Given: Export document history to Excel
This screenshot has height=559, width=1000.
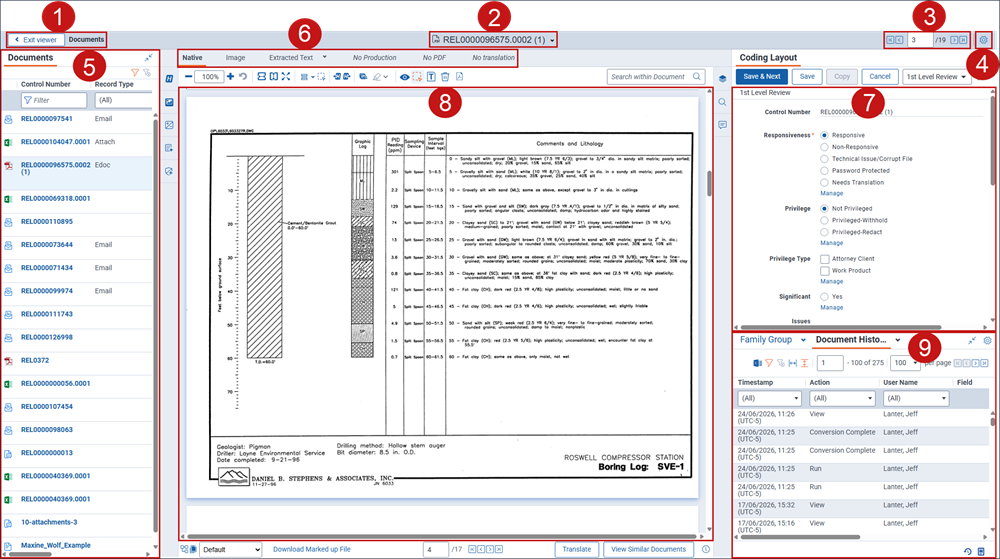Looking at the screenshot, I should pos(757,363).
